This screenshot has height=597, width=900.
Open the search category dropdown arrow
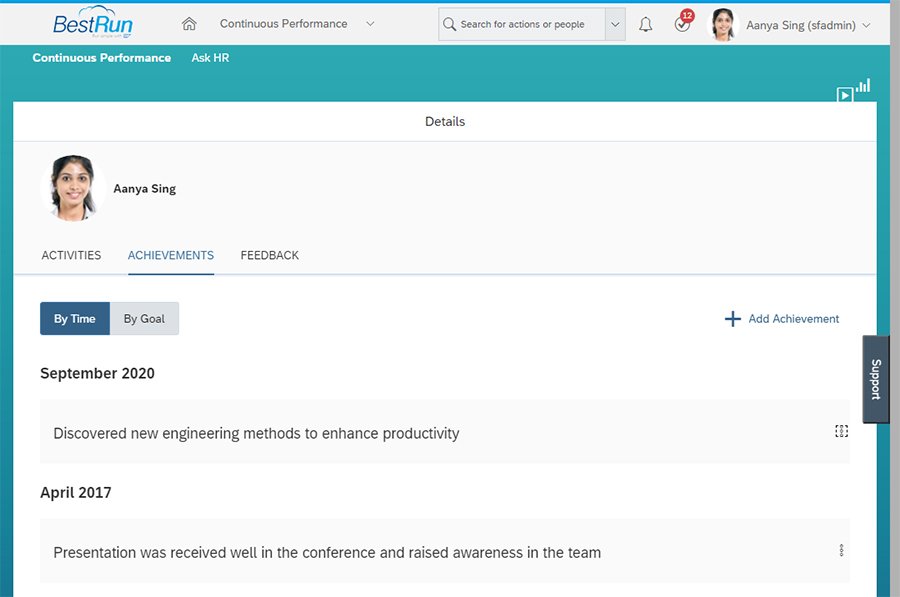615,23
